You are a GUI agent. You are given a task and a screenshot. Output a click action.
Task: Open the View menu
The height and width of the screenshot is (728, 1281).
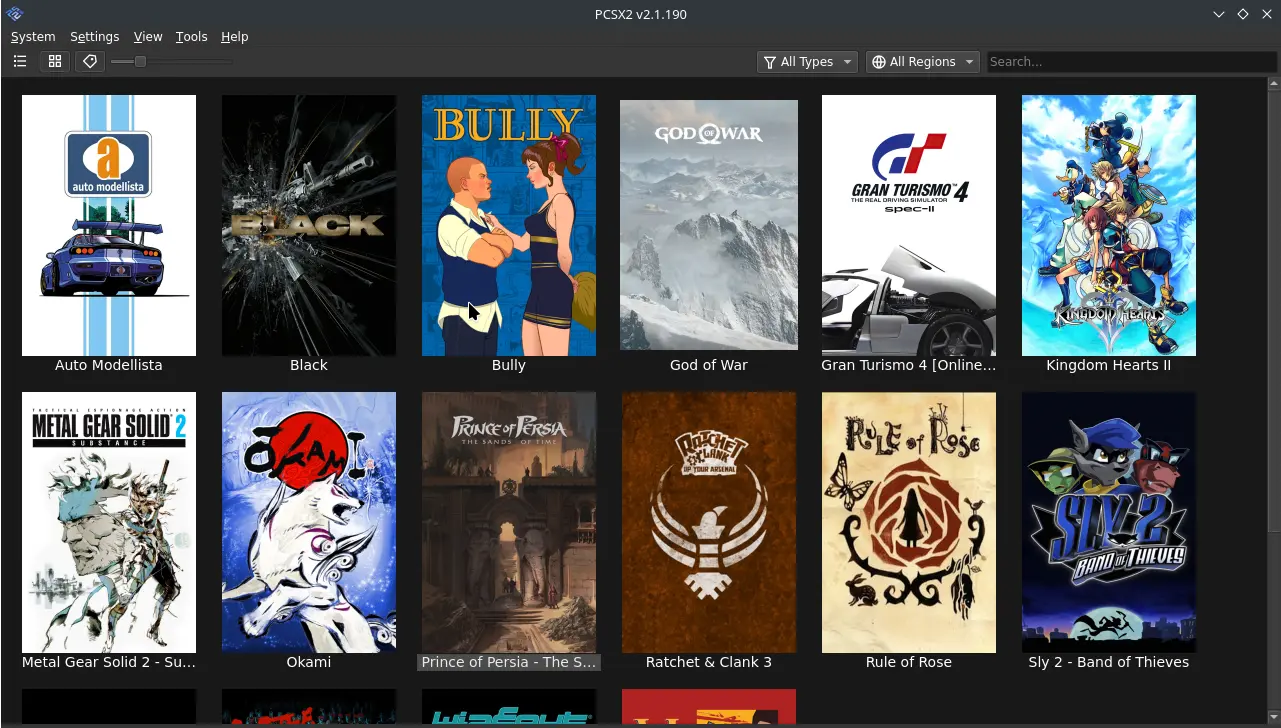tap(147, 36)
